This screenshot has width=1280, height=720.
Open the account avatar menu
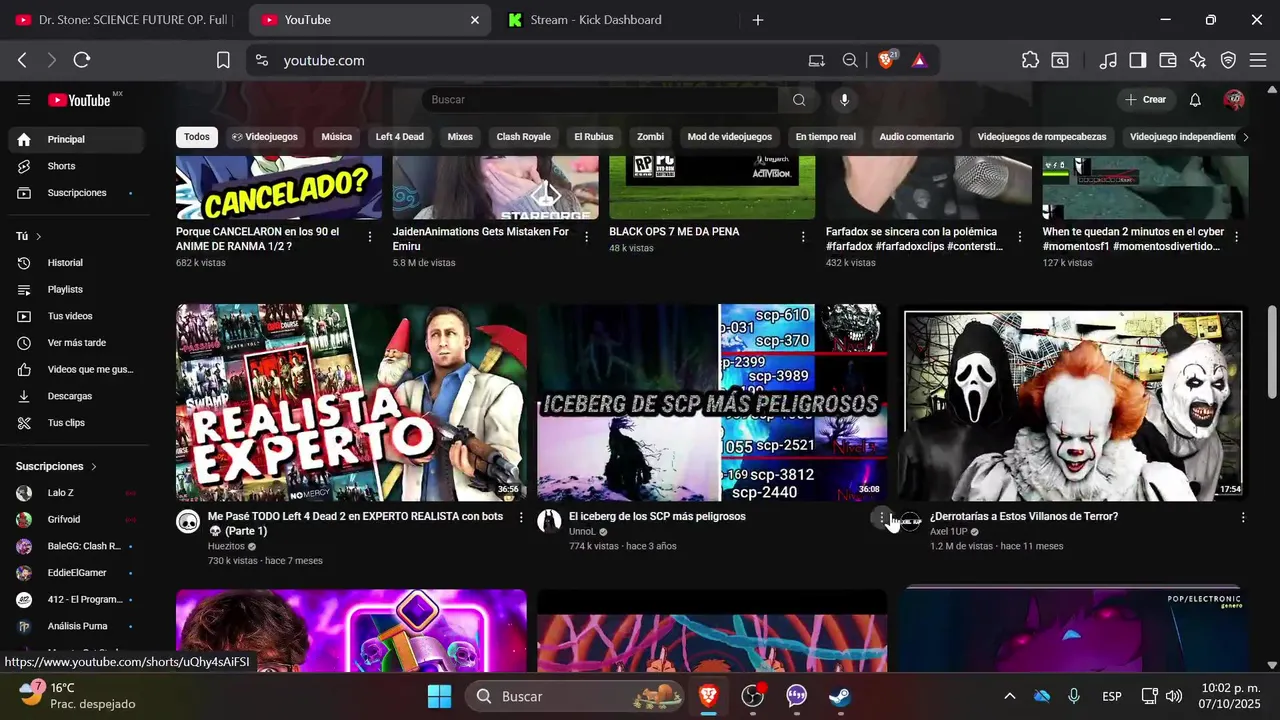(1234, 100)
